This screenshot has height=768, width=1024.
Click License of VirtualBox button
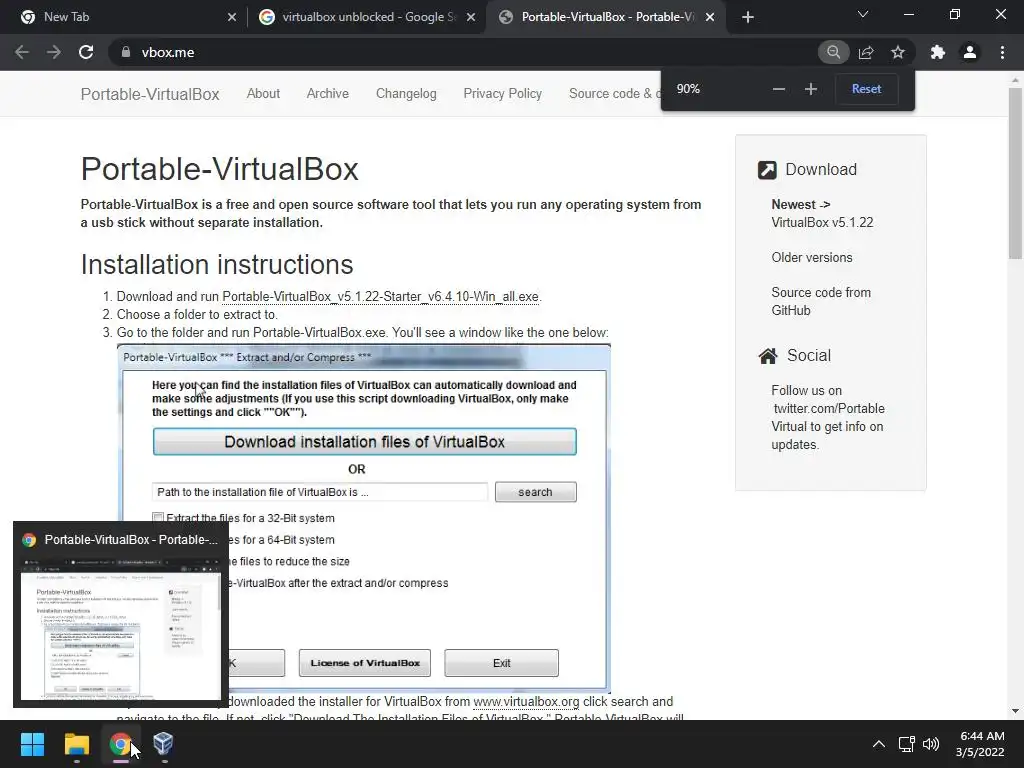[x=365, y=663]
